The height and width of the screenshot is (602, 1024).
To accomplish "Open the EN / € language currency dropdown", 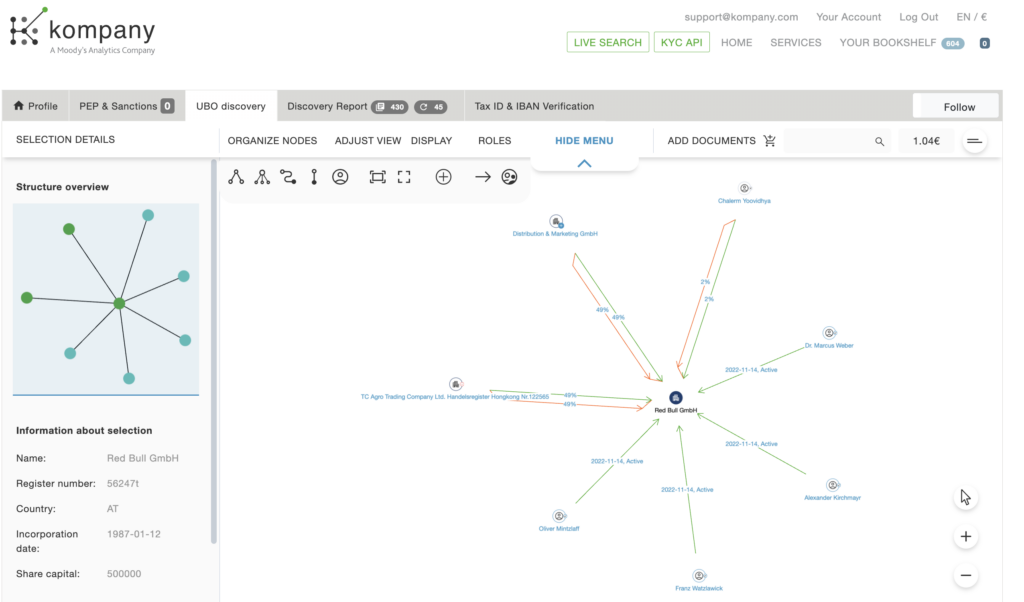I will 971,17.
